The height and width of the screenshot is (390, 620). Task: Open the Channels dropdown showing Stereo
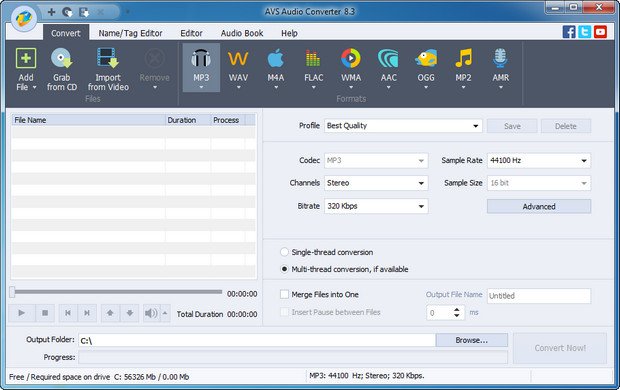tap(376, 183)
